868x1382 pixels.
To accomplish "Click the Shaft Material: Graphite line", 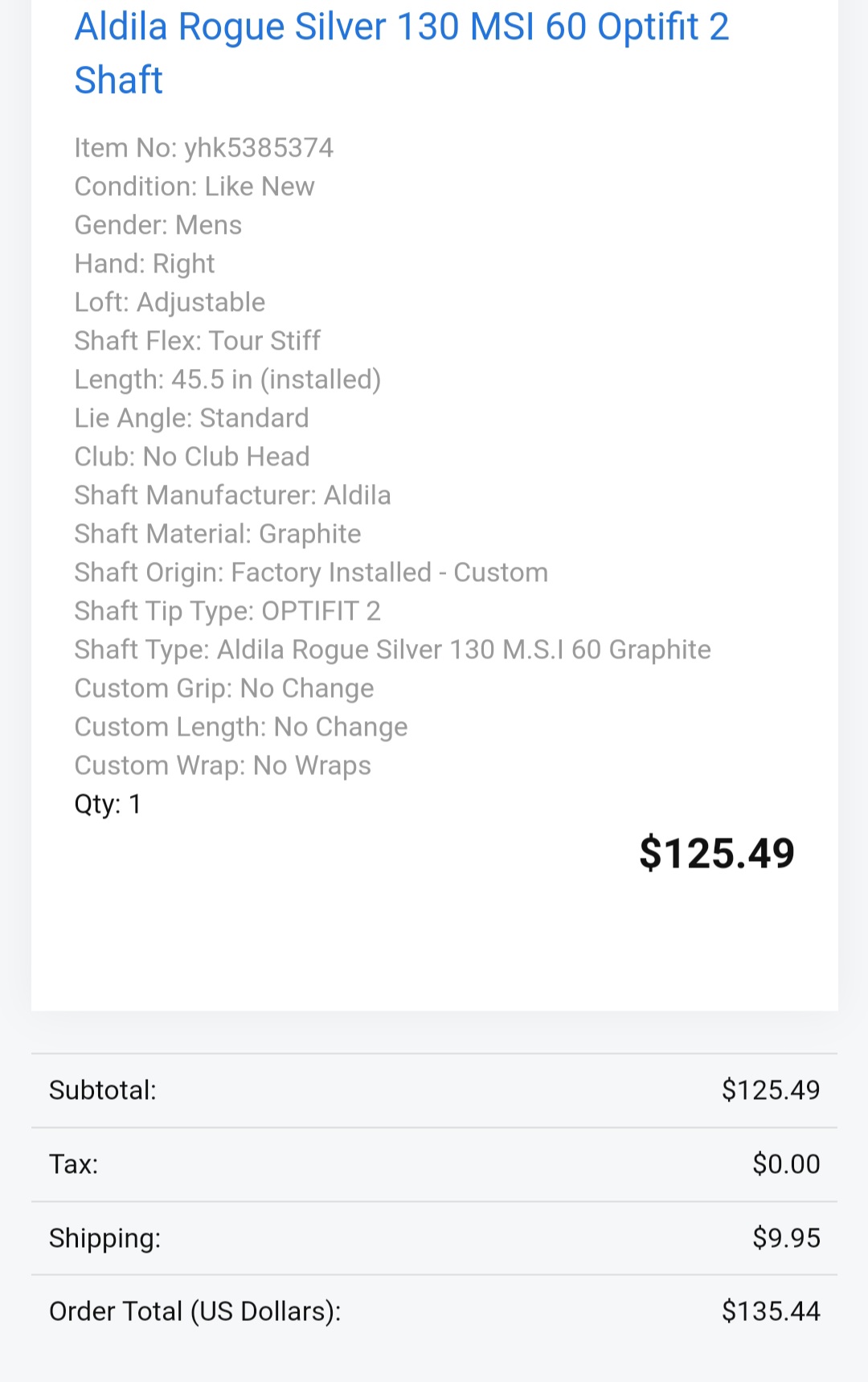I will pos(218,534).
